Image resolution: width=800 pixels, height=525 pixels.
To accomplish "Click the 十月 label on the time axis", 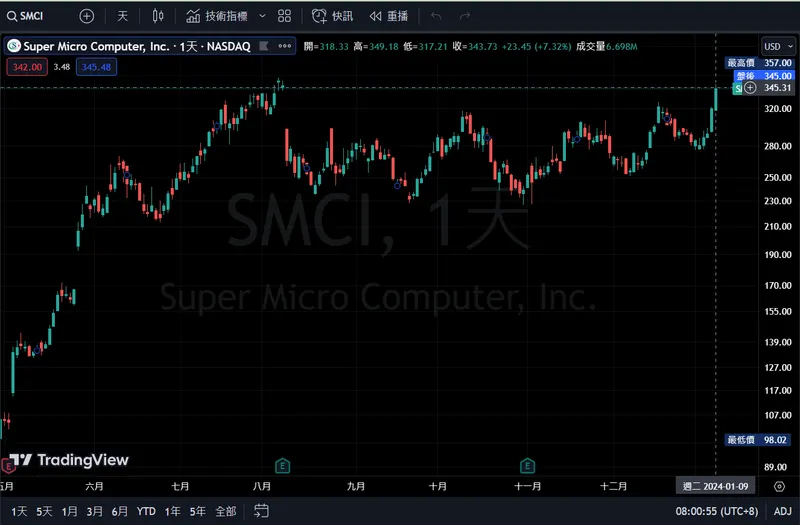I will point(438,486).
